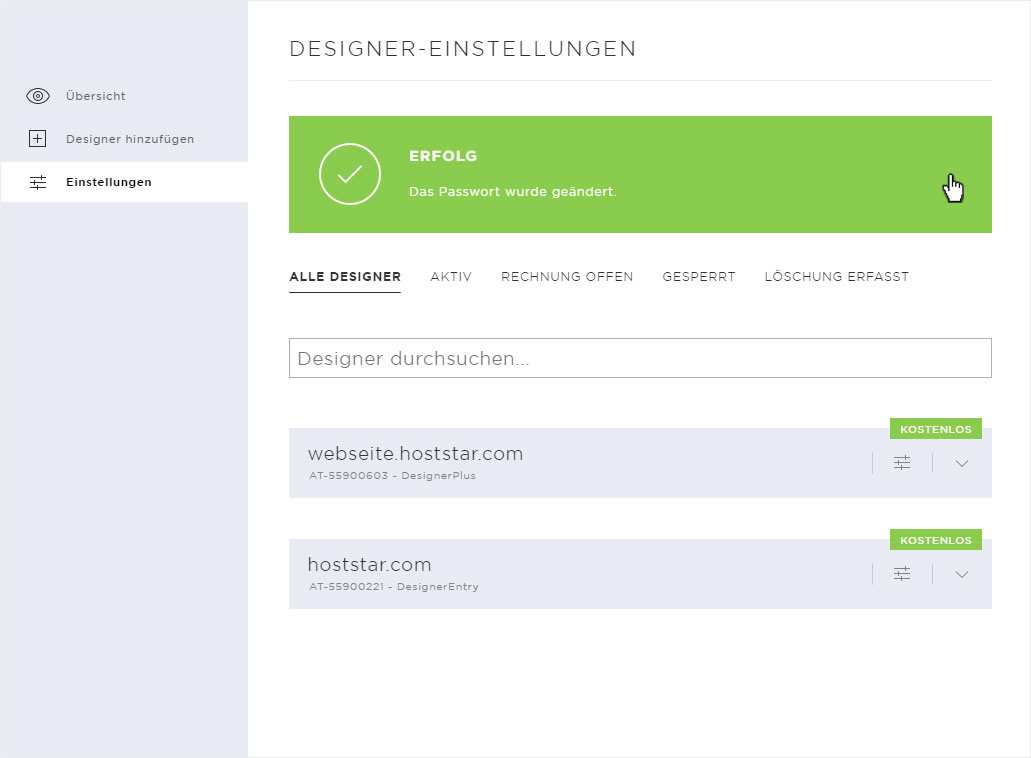
Task: Click the AT-55900221 - DesignerEntry text
Action: [x=394, y=586]
